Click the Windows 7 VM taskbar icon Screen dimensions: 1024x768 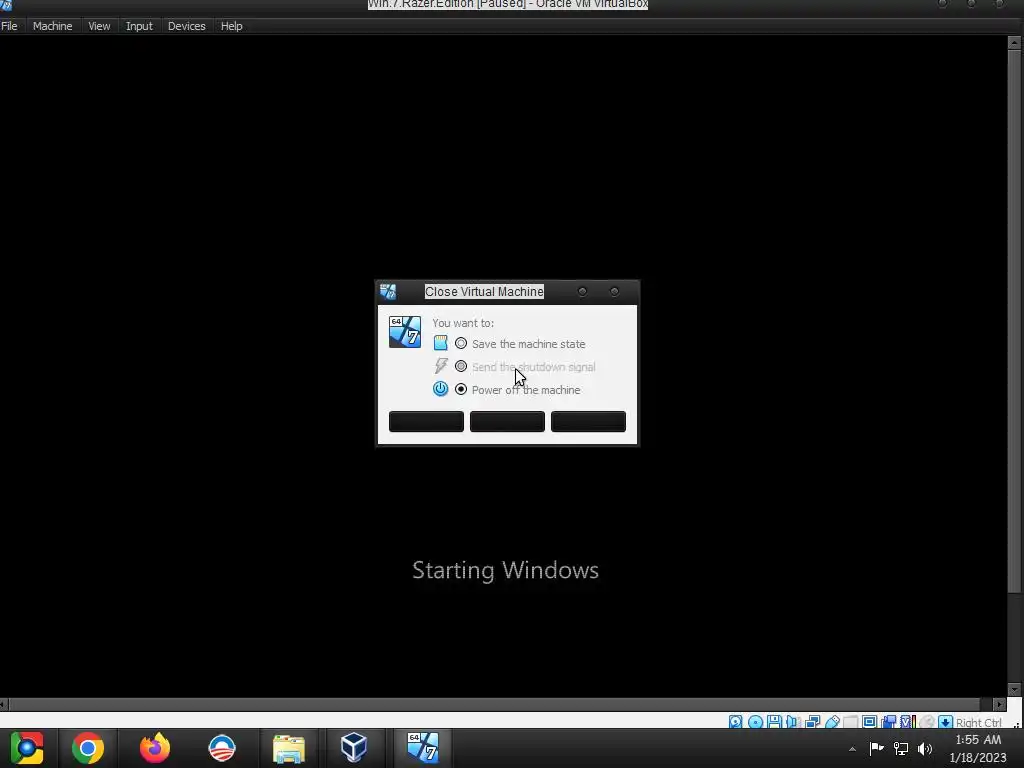[423, 748]
